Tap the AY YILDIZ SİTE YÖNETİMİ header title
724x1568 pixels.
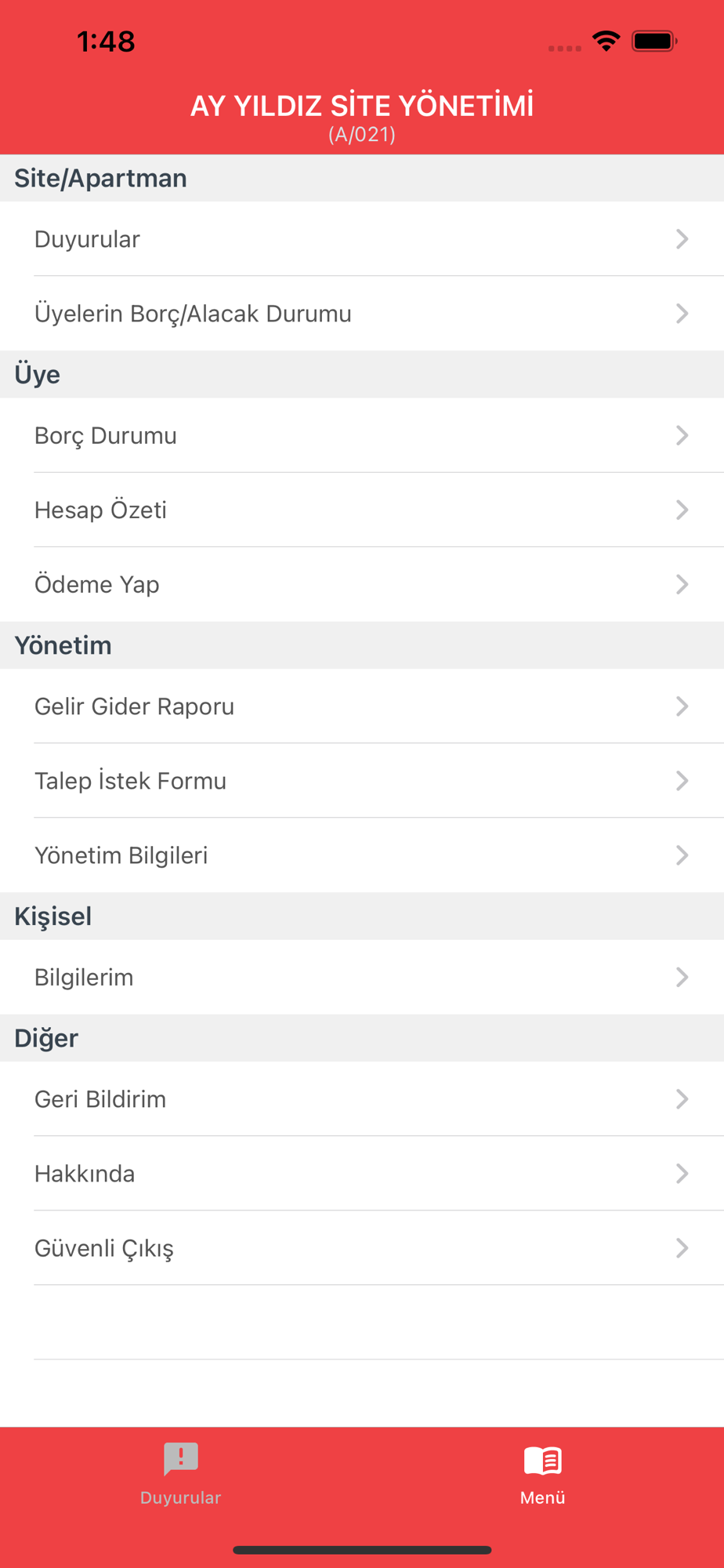362,106
